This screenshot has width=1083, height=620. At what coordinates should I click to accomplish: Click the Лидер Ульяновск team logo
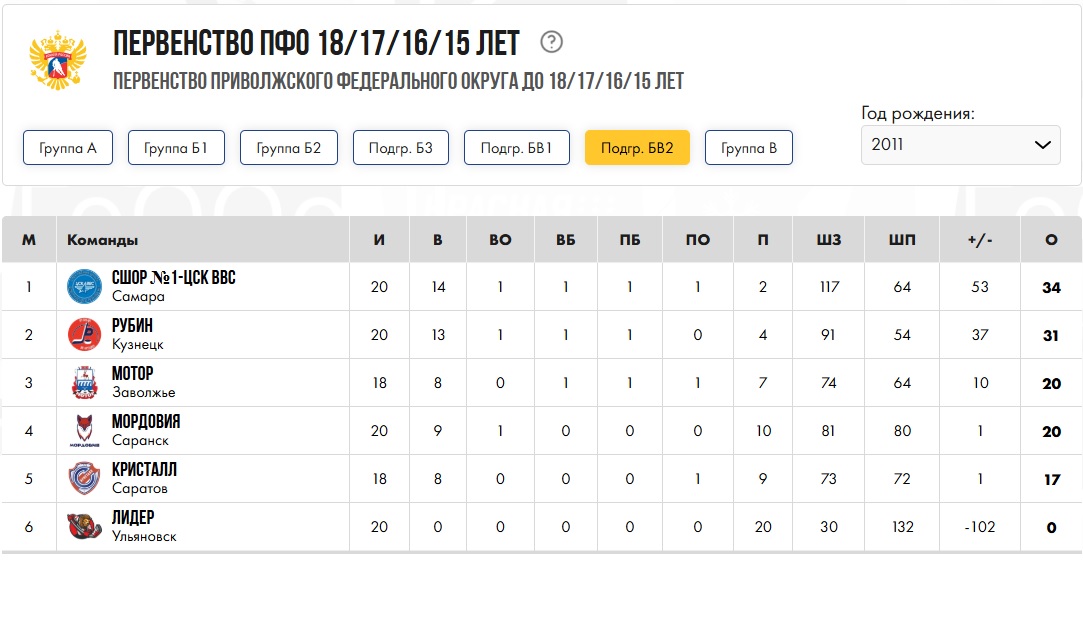point(84,527)
